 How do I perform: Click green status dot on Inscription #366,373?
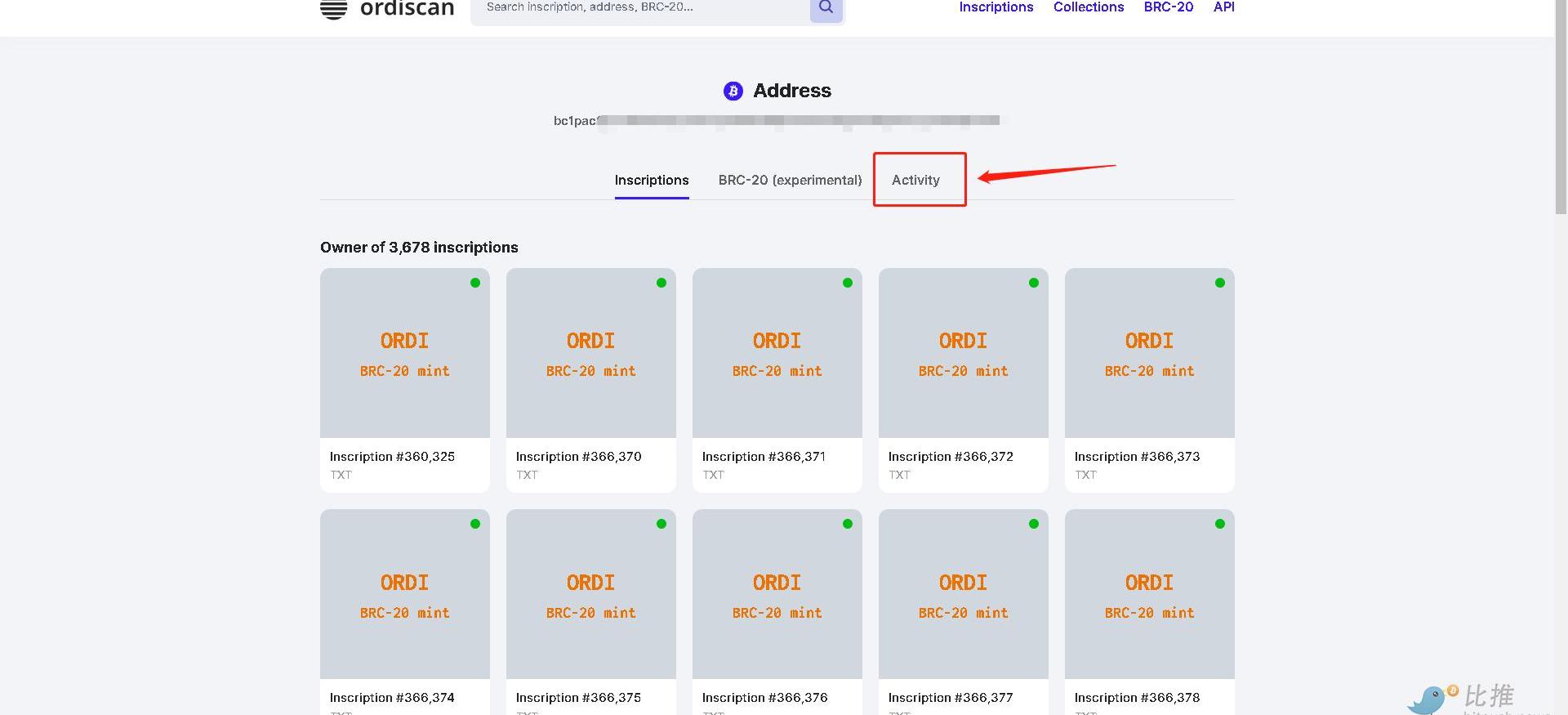[x=1219, y=283]
